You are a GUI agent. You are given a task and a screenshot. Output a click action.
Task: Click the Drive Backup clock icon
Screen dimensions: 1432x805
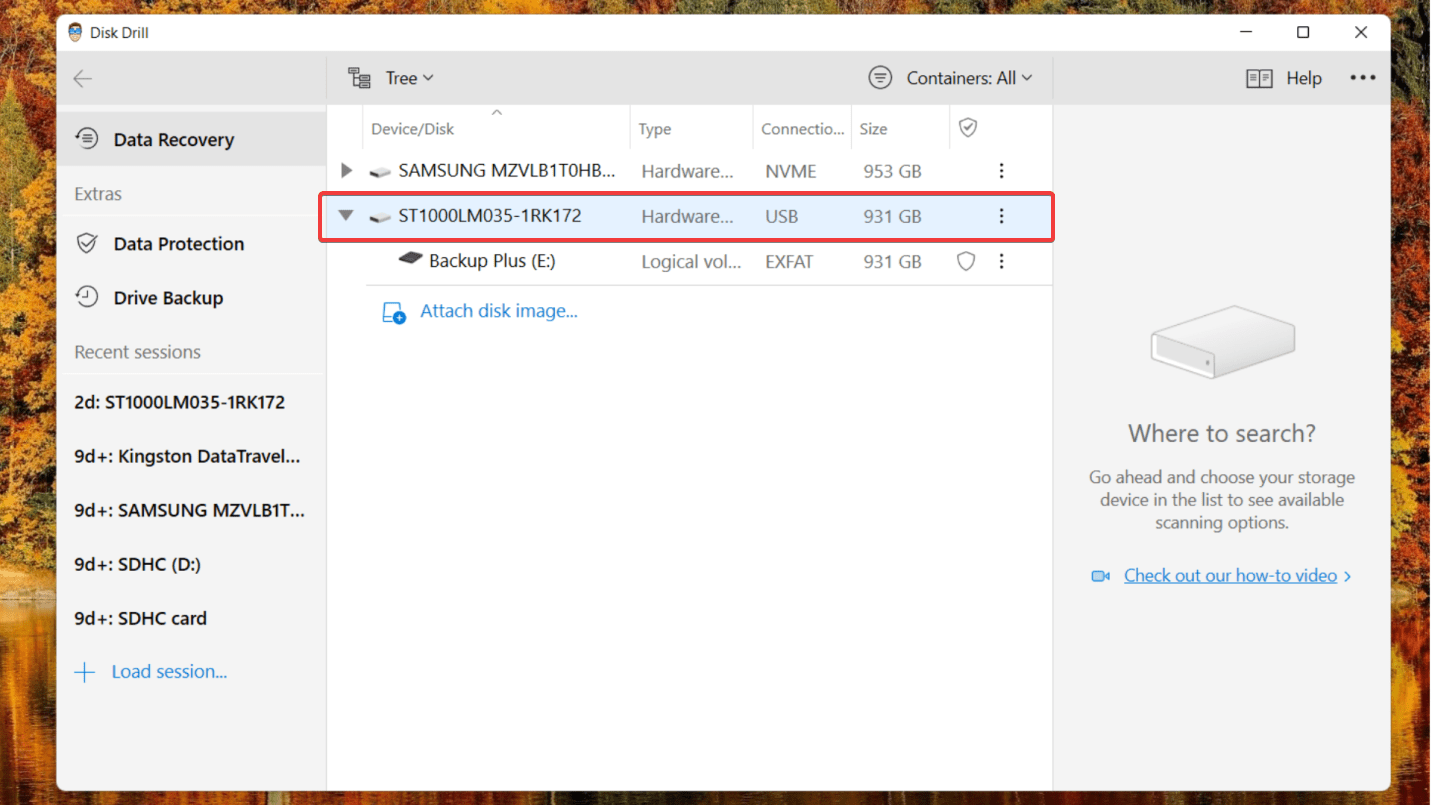pyautogui.click(x=88, y=297)
